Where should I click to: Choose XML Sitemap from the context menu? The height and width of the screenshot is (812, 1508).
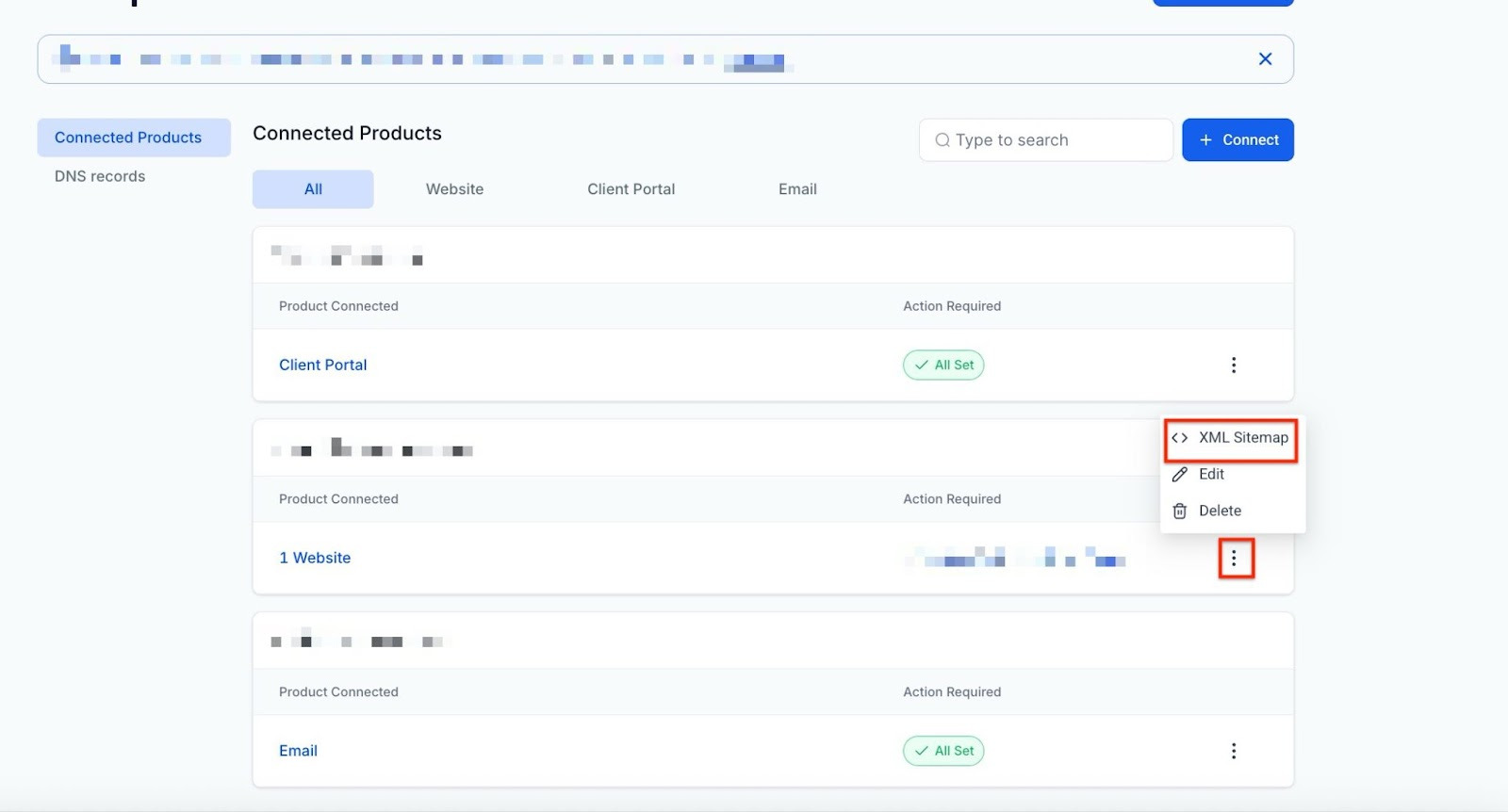[x=1231, y=438]
